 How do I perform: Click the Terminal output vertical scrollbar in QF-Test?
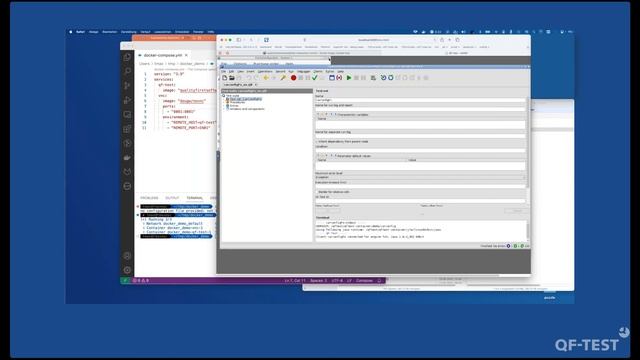pyautogui.click(x=528, y=230)
